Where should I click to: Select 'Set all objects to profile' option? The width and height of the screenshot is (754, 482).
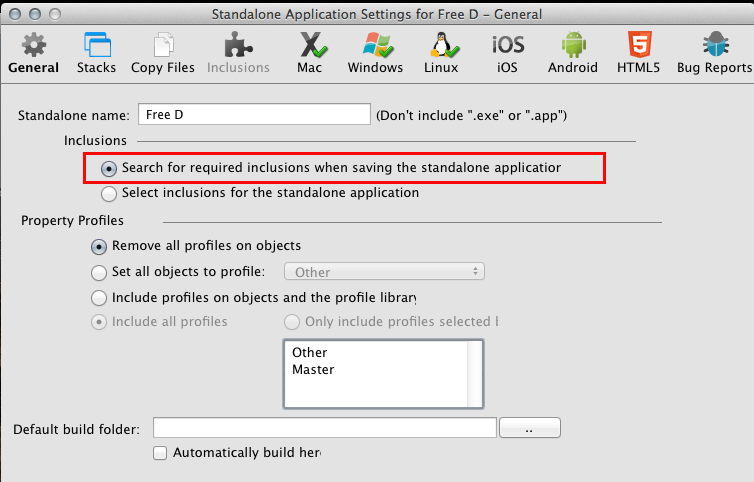click(99, 273)
